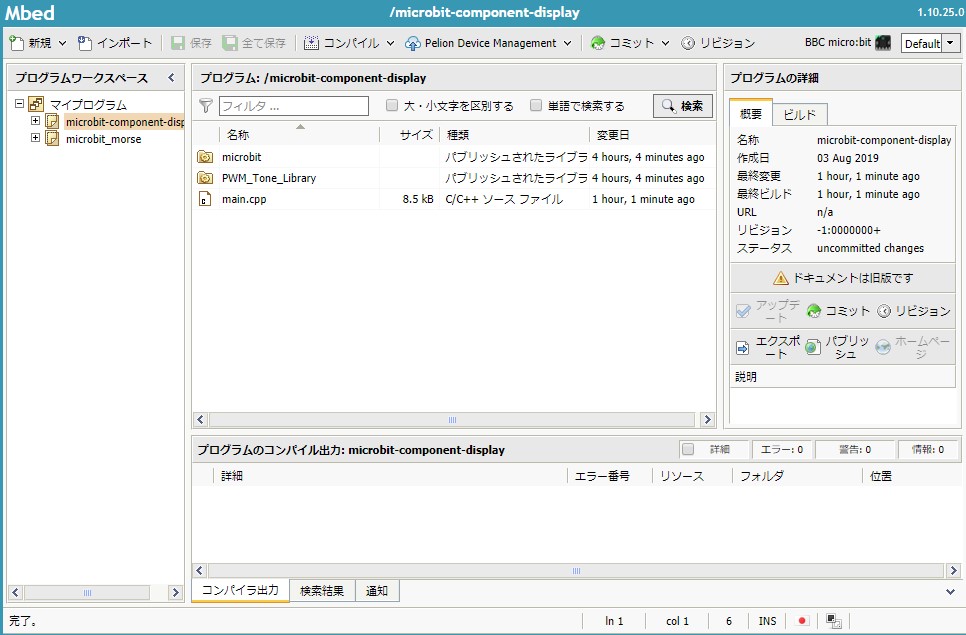Toggle the 詳細 verbose checkbox in compile output

[x=688, y=449]
